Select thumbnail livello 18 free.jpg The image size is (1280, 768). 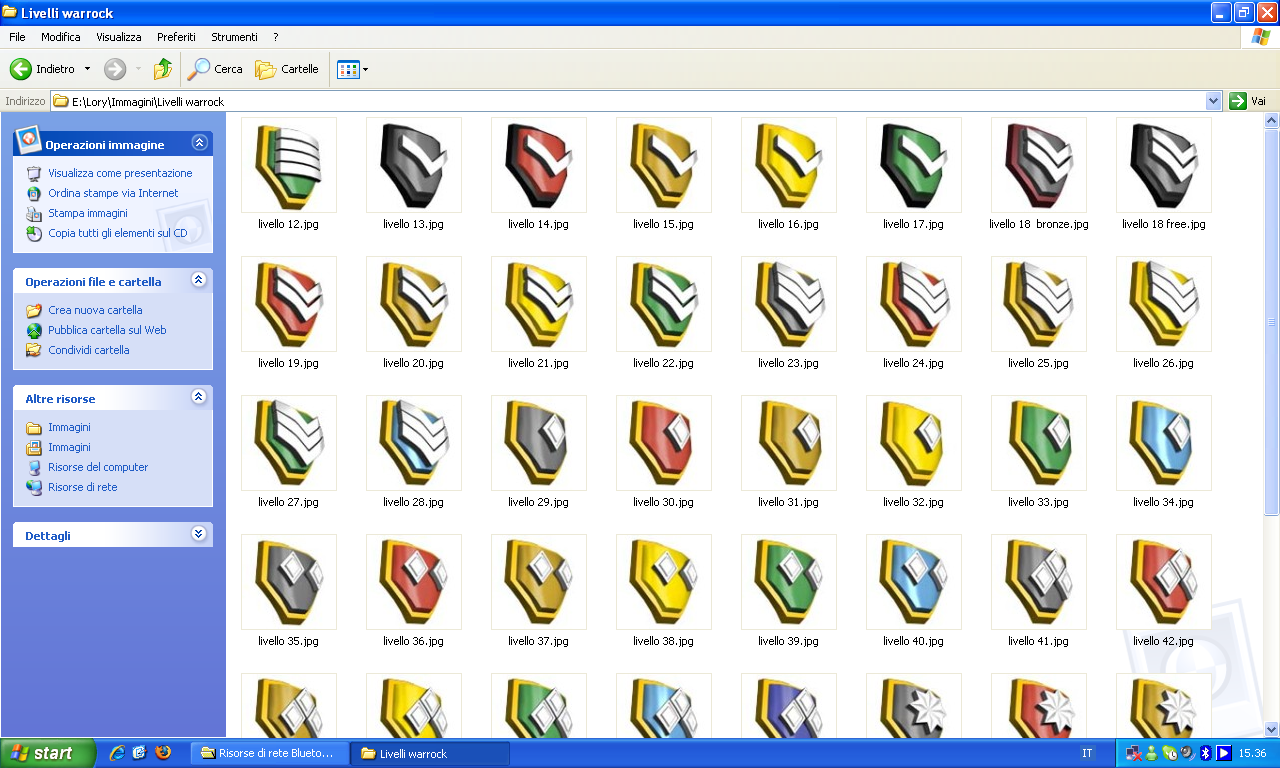click(1164, 165)
